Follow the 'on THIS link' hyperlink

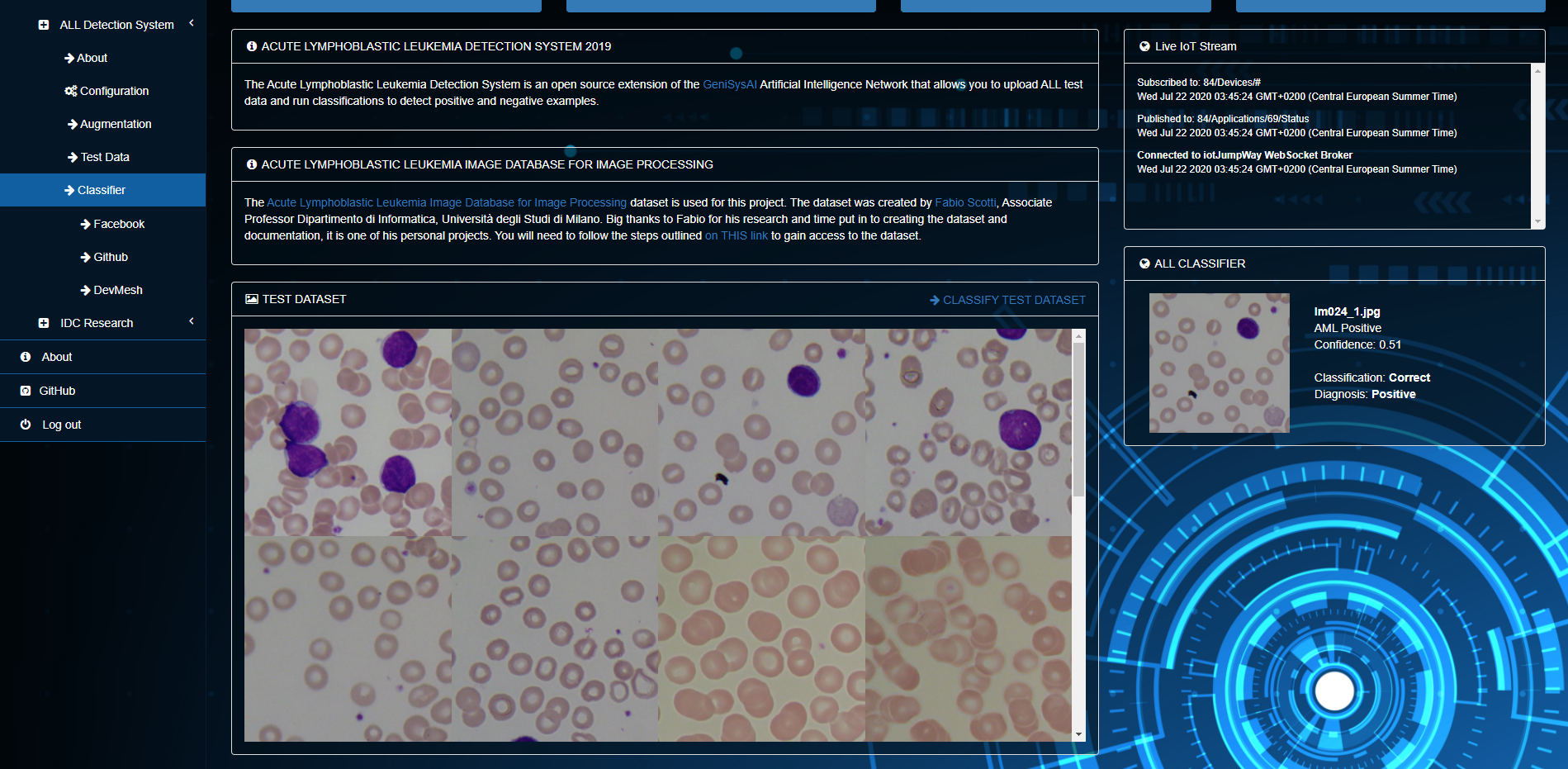point(737,235)
